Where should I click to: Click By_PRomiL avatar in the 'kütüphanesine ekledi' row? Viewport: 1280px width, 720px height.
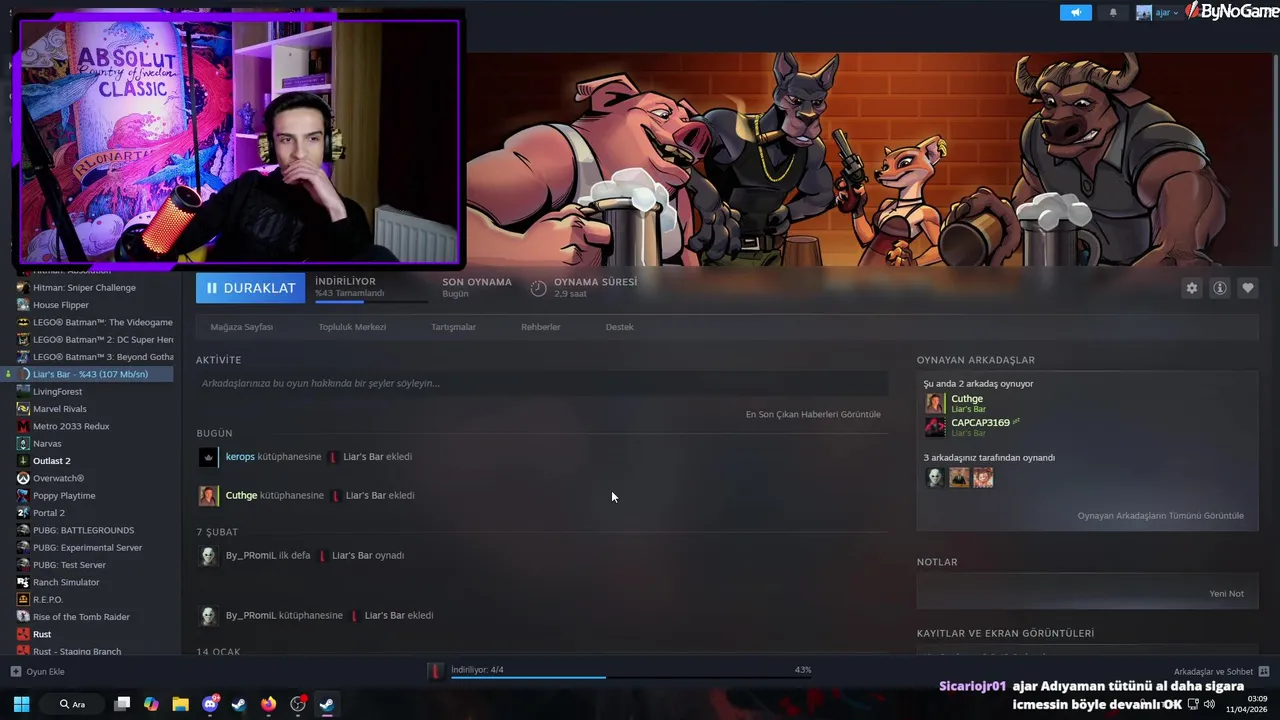(208, 616)
